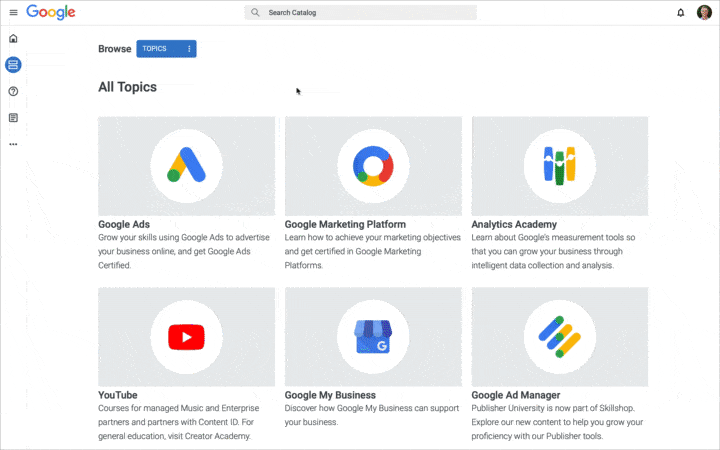Image resolution: width=720 pixels, height=450 pixels.
Task: Open the Google My Business logo thumbnail
Action: (x=373, y=337)
